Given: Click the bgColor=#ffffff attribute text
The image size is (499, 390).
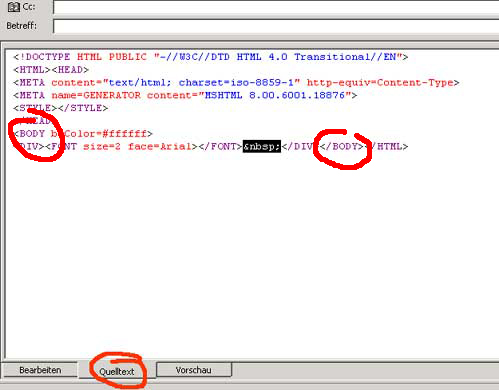Looking at the screenshot, I should (x=99, y=134).
